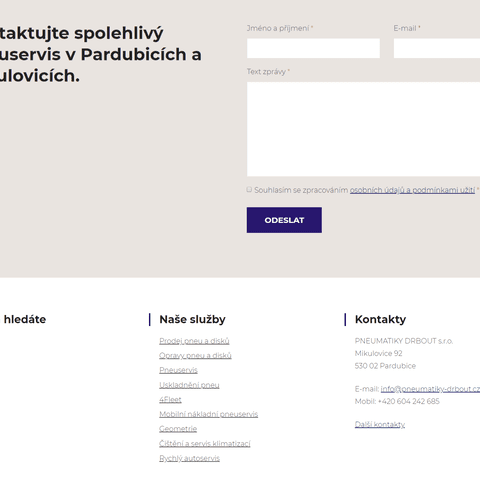480x480 pixels.
Task: Focus the E-mail input field
Action: pyautogui.click(x=437, y=48)
